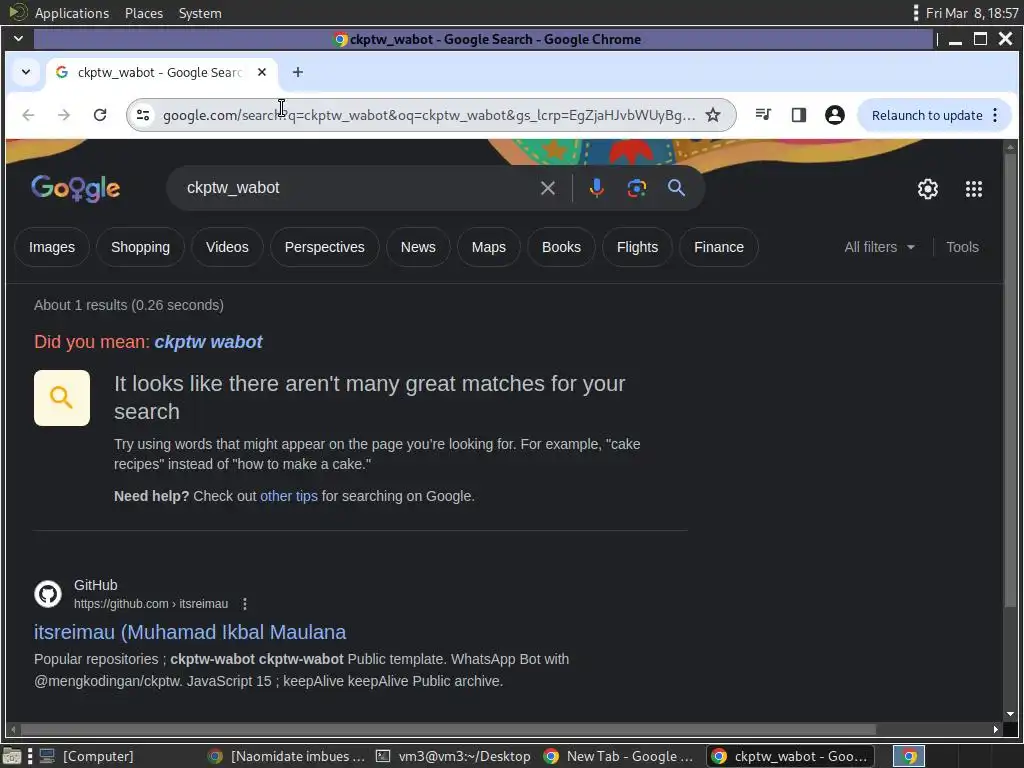Filter results by News

418,247
